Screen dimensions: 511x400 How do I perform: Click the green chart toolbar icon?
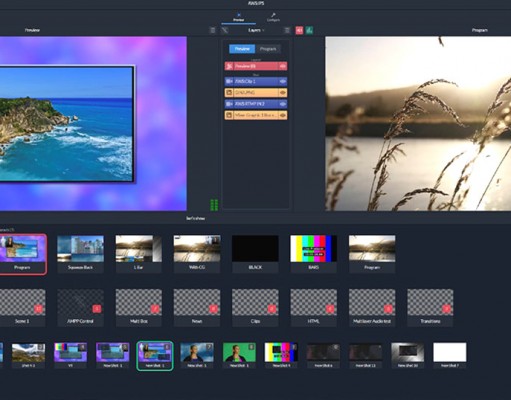(309, 30)
